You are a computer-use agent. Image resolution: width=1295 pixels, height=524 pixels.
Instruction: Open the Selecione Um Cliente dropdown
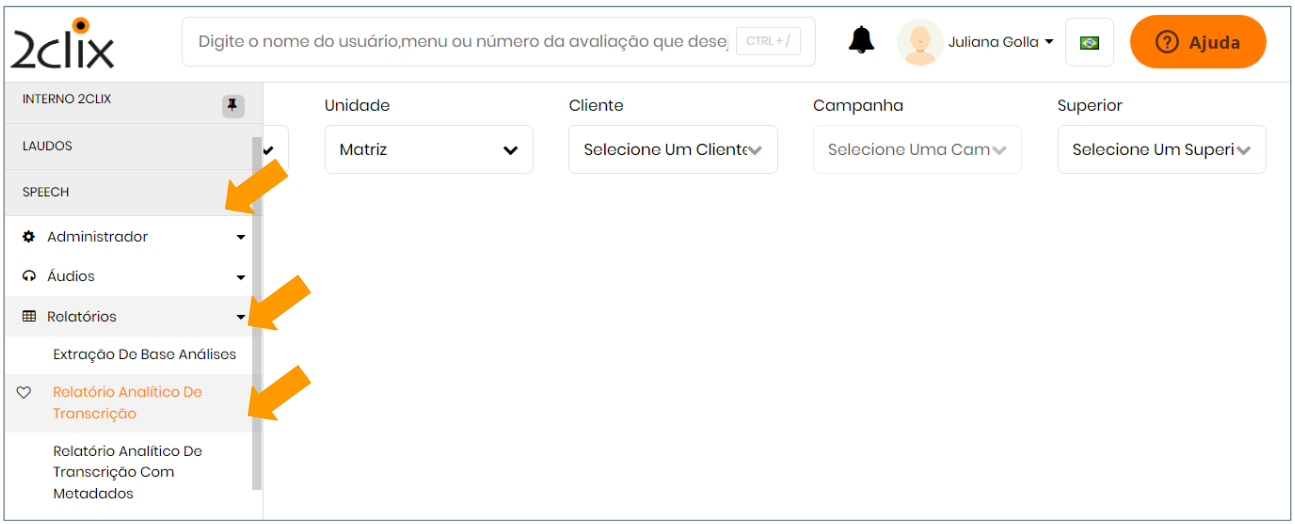pos(672,150)
